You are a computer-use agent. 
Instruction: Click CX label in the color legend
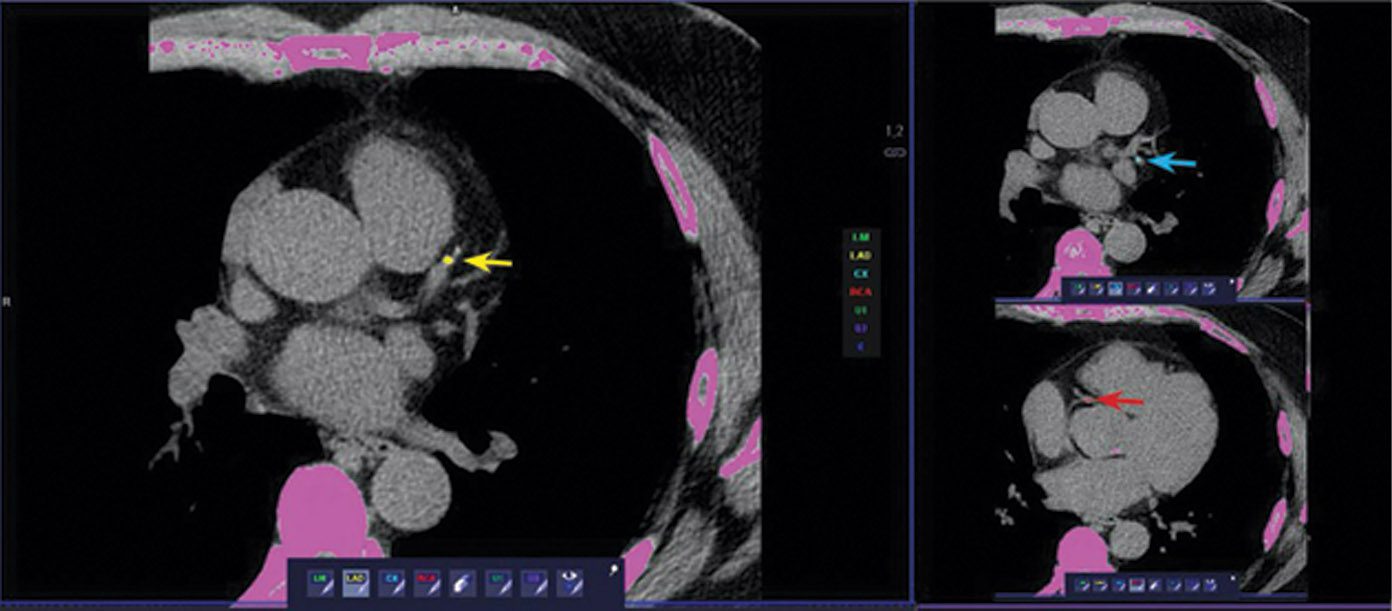(859, 273)
